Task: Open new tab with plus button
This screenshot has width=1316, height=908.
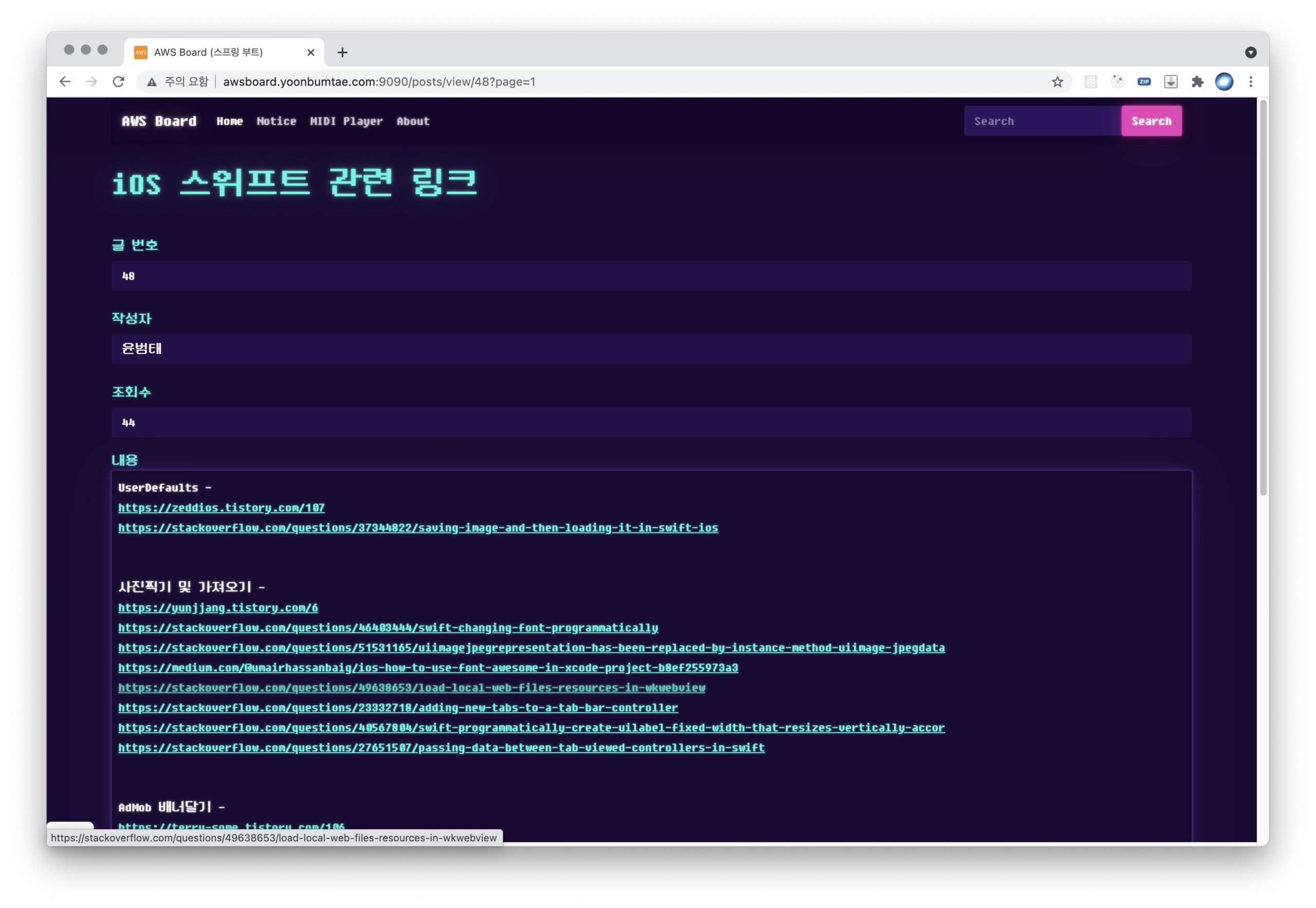Action: [x=342, y=52]
